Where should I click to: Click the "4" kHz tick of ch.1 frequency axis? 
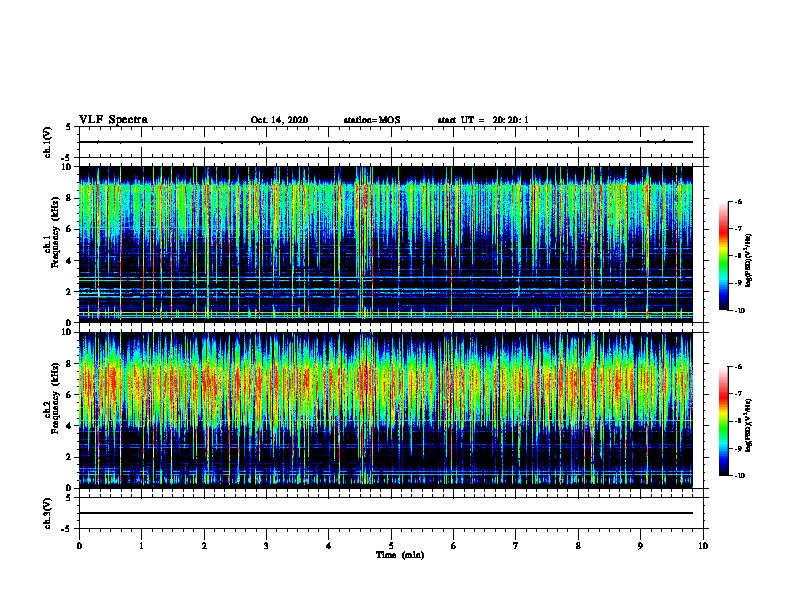pyautogui.click(x=69, y=261)
